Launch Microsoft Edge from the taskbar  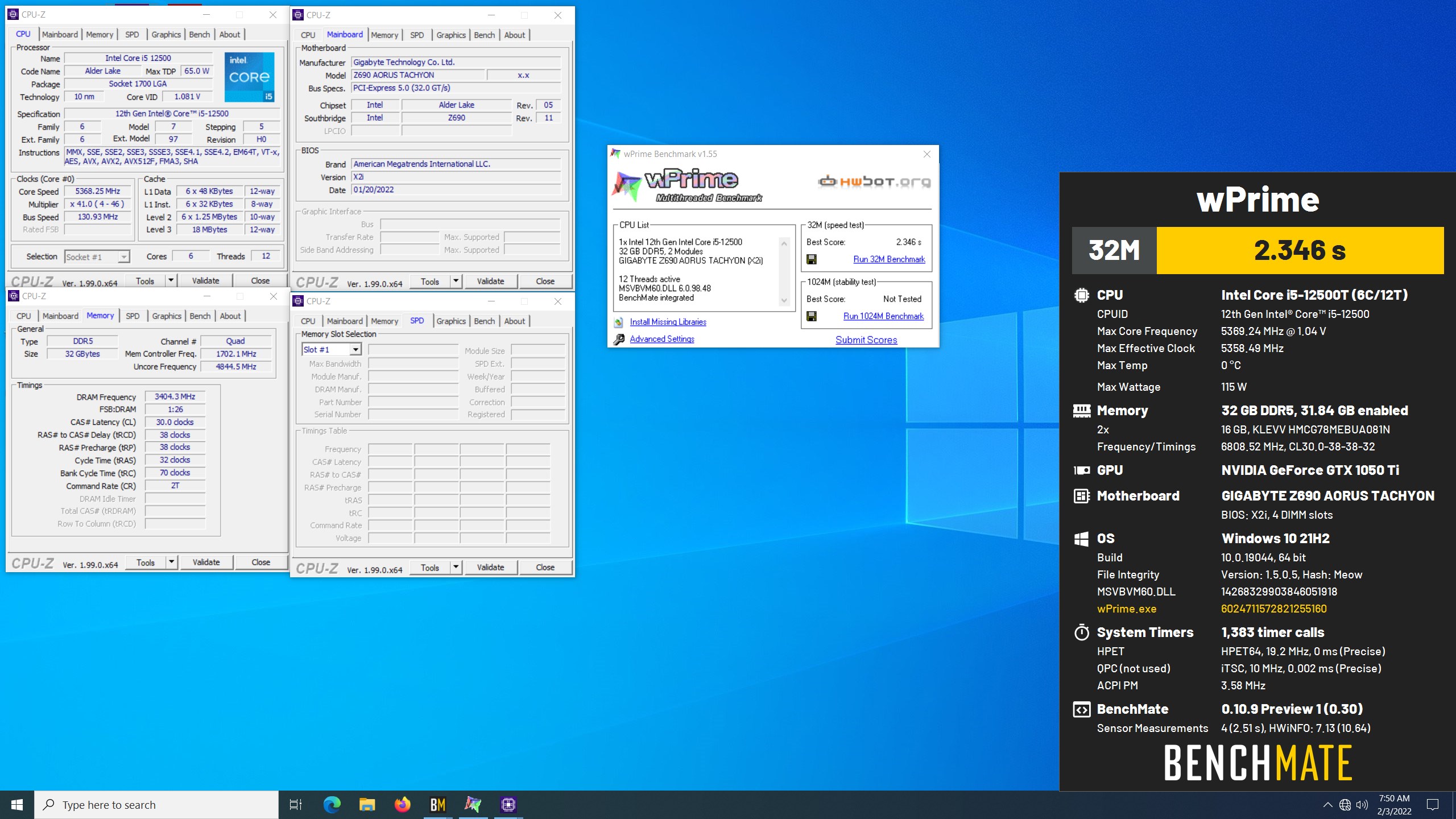[x=332, y=805]
